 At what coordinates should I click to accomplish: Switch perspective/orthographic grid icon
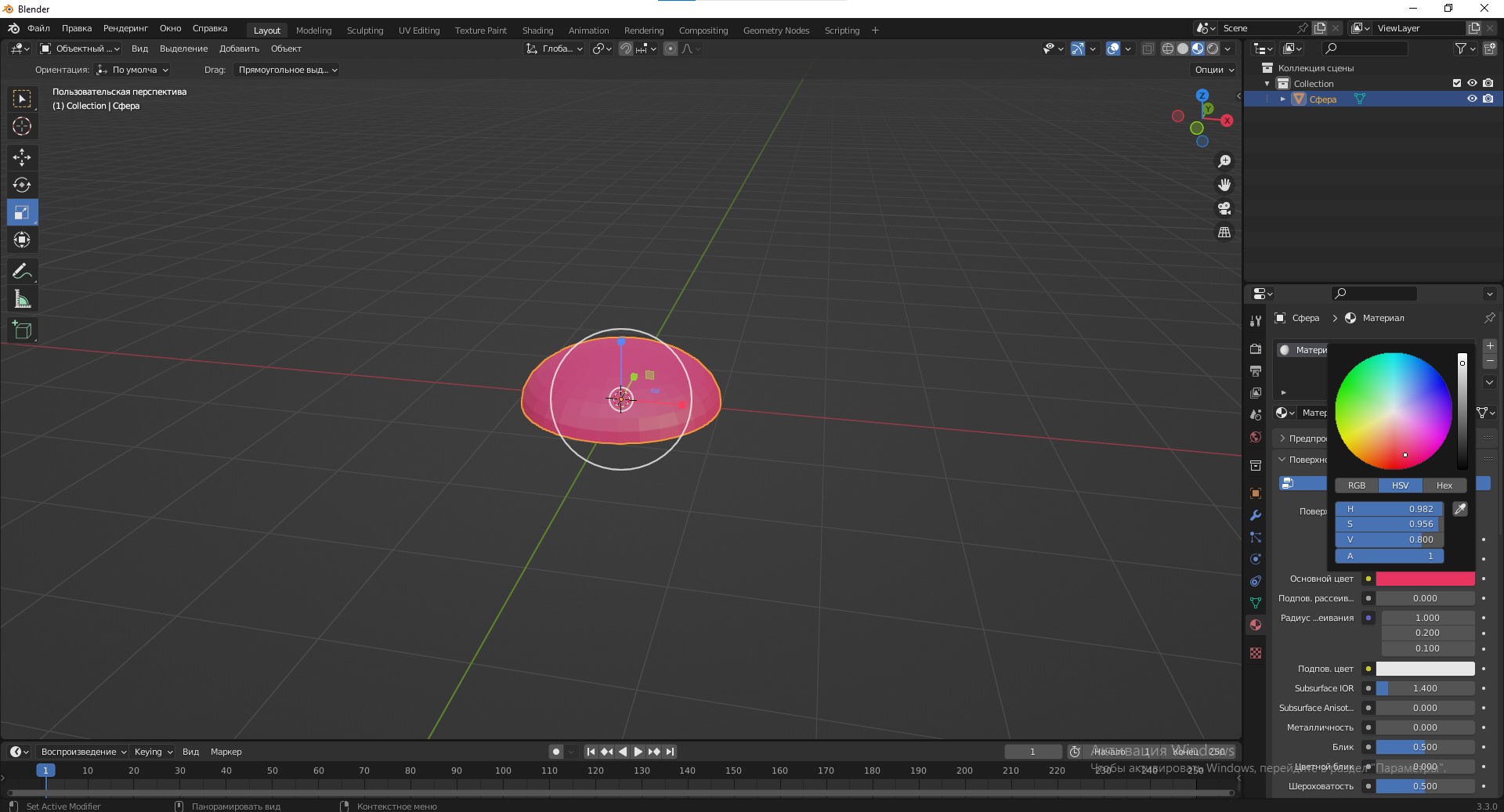coord(1224,233)
